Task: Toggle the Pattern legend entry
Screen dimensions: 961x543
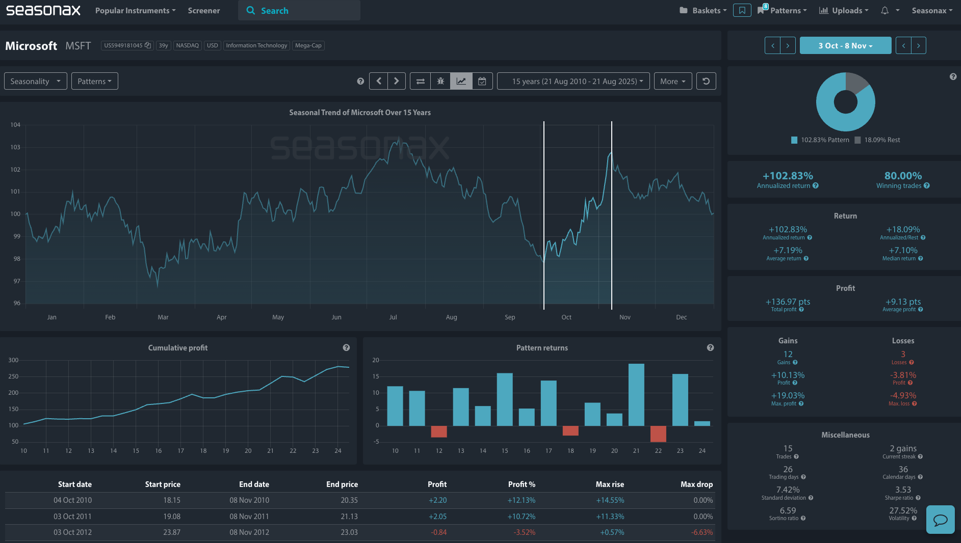Action: (x=820, y=140)
